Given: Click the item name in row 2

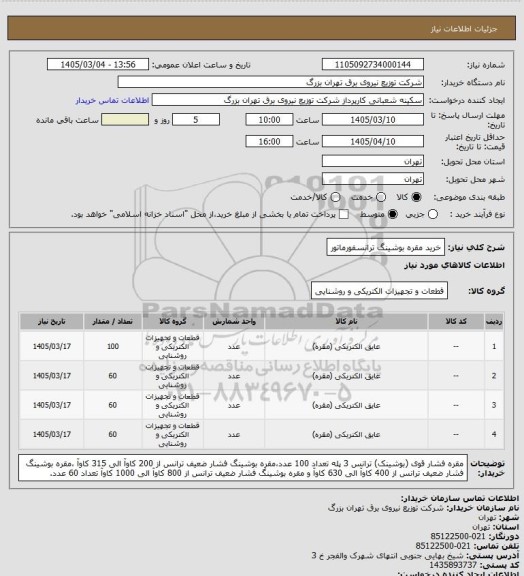Looking at the screenshot, I should tap(346, 376).
